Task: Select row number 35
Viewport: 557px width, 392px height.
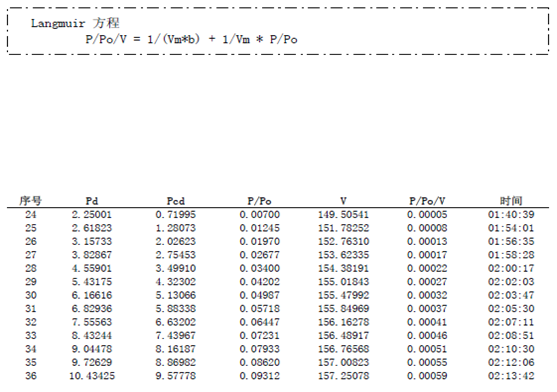Action: pyautogui.click(x=31, y=363)
